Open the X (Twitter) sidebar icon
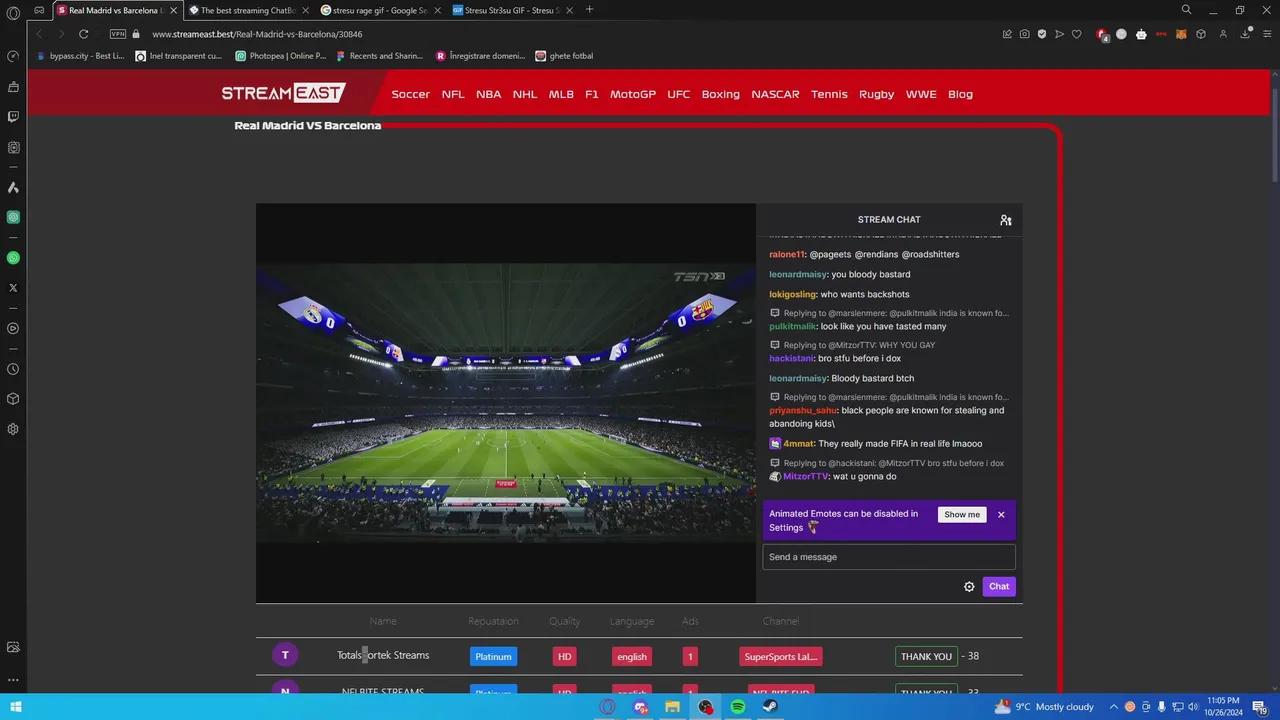Viewport: 1280px width, 720px height. (x=13, y=288)
